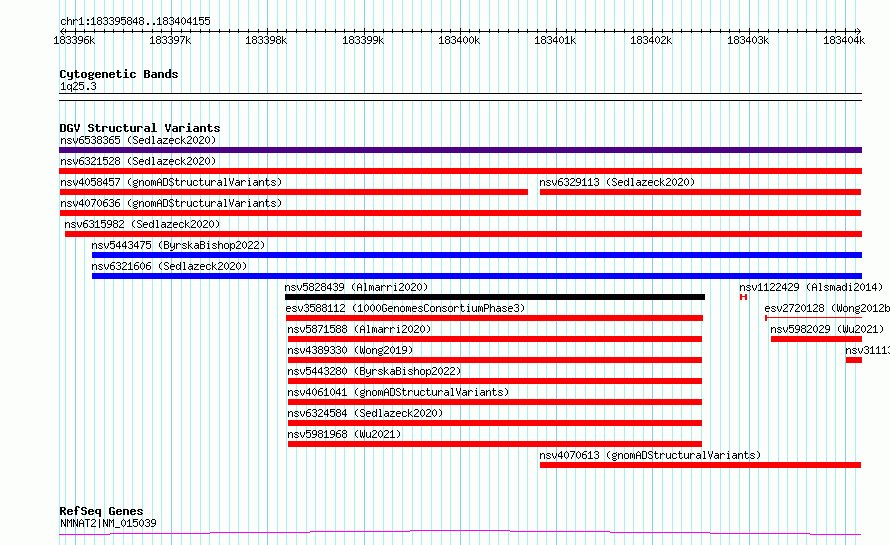890x545 pixels.
Task: Select the purple nsv6538365 variant bar
Action: (x=460, y=150)
